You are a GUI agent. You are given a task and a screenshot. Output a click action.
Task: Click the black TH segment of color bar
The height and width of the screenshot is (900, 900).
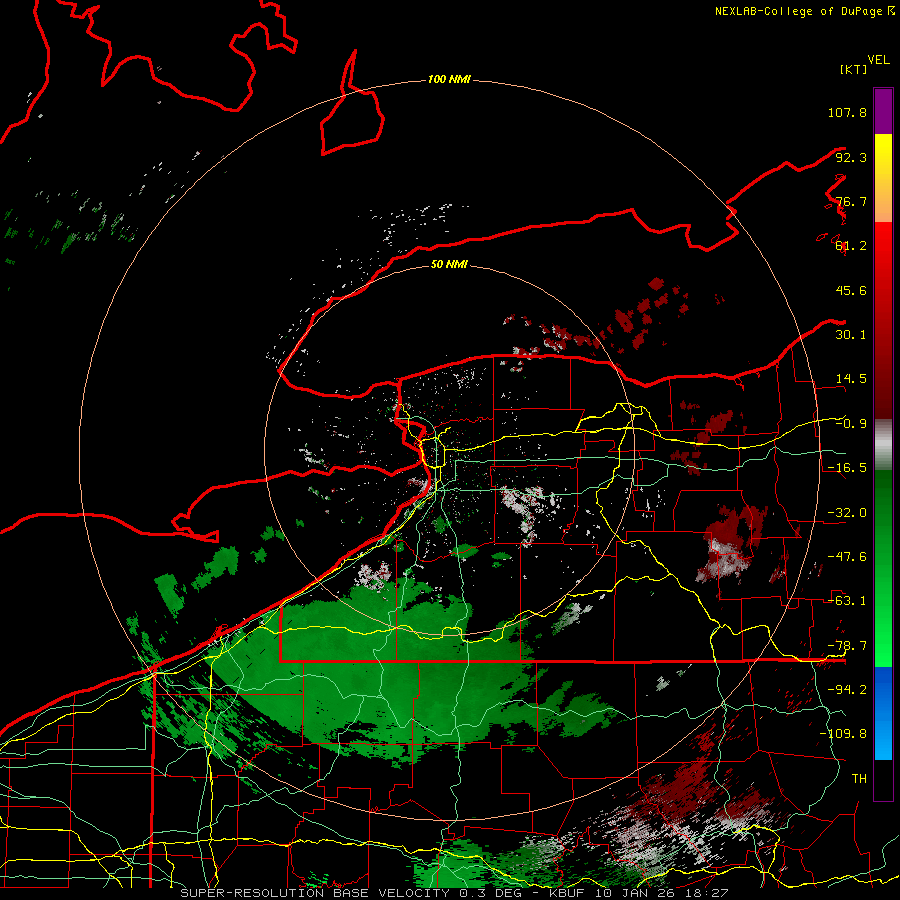883,779
